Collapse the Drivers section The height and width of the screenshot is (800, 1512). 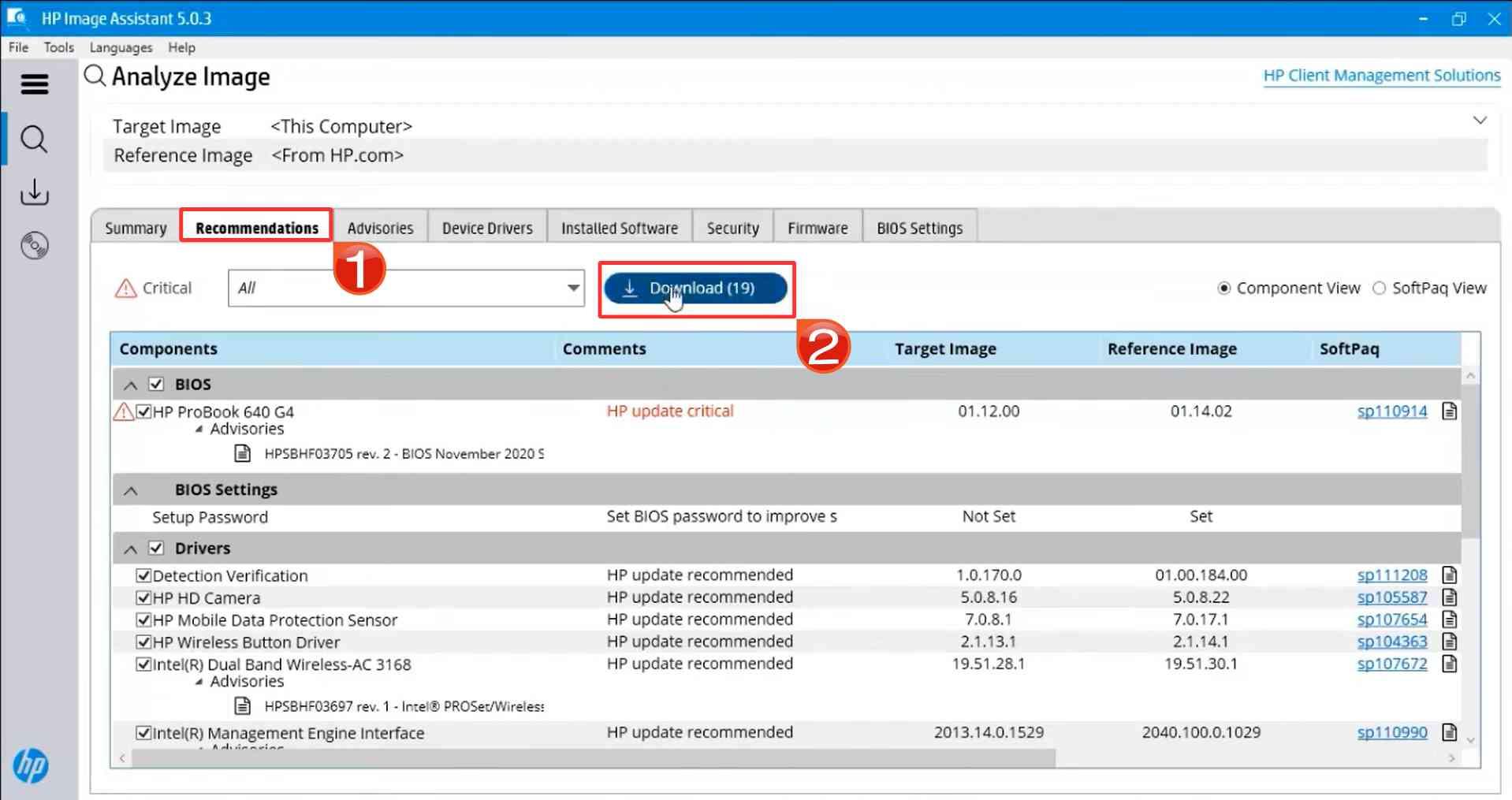coord(131,549)
